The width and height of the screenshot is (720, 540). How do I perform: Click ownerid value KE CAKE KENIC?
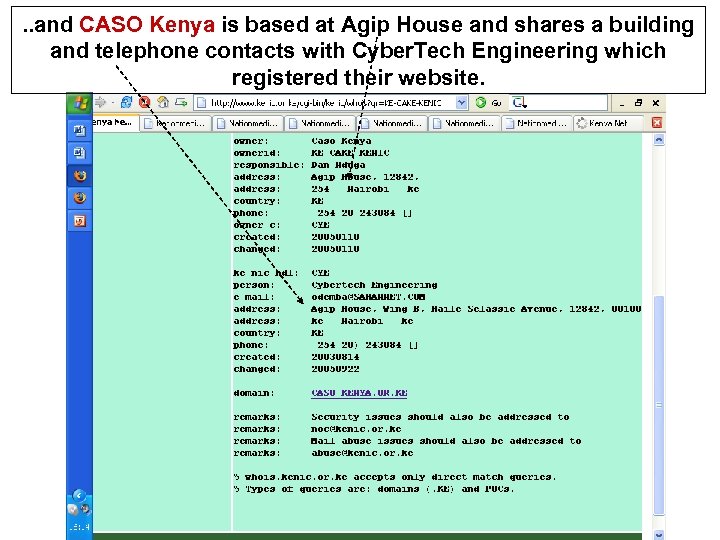[x=350, y=153]
